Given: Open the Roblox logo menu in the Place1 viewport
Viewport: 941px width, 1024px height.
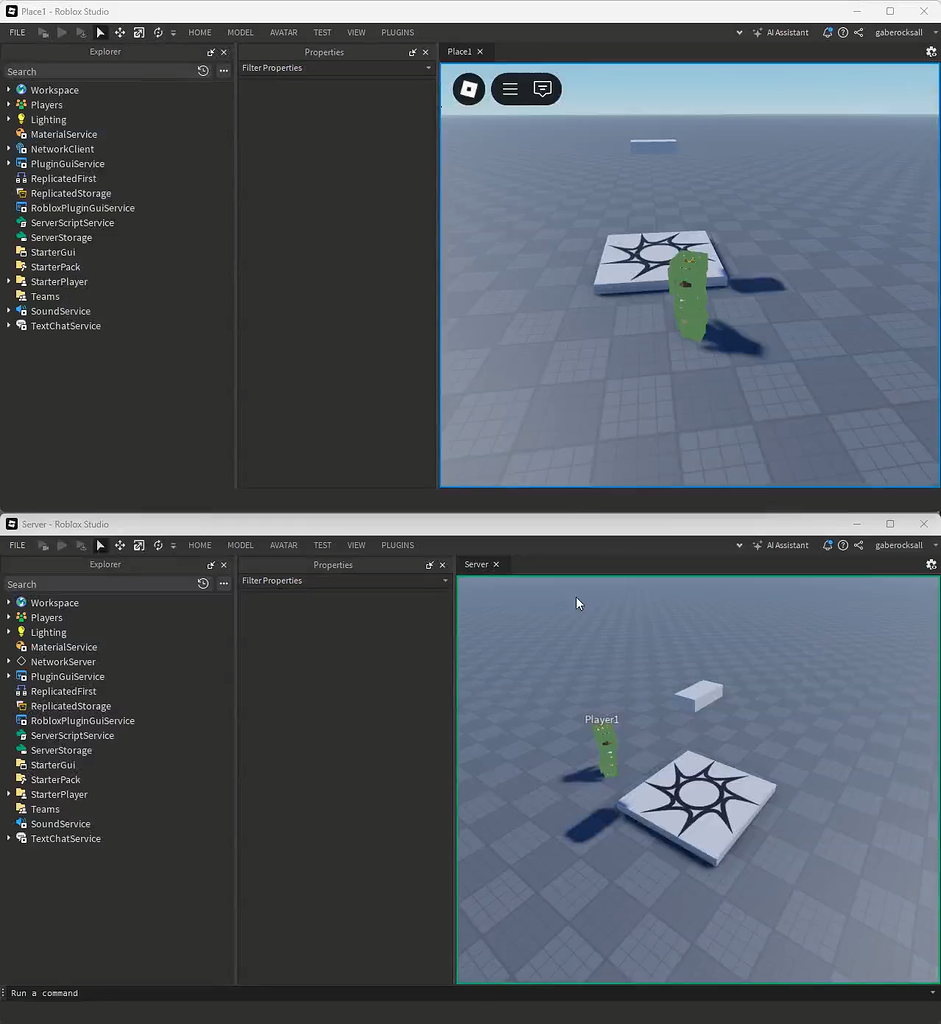Looking at the screenshot, I should click(x=469, y=89).
